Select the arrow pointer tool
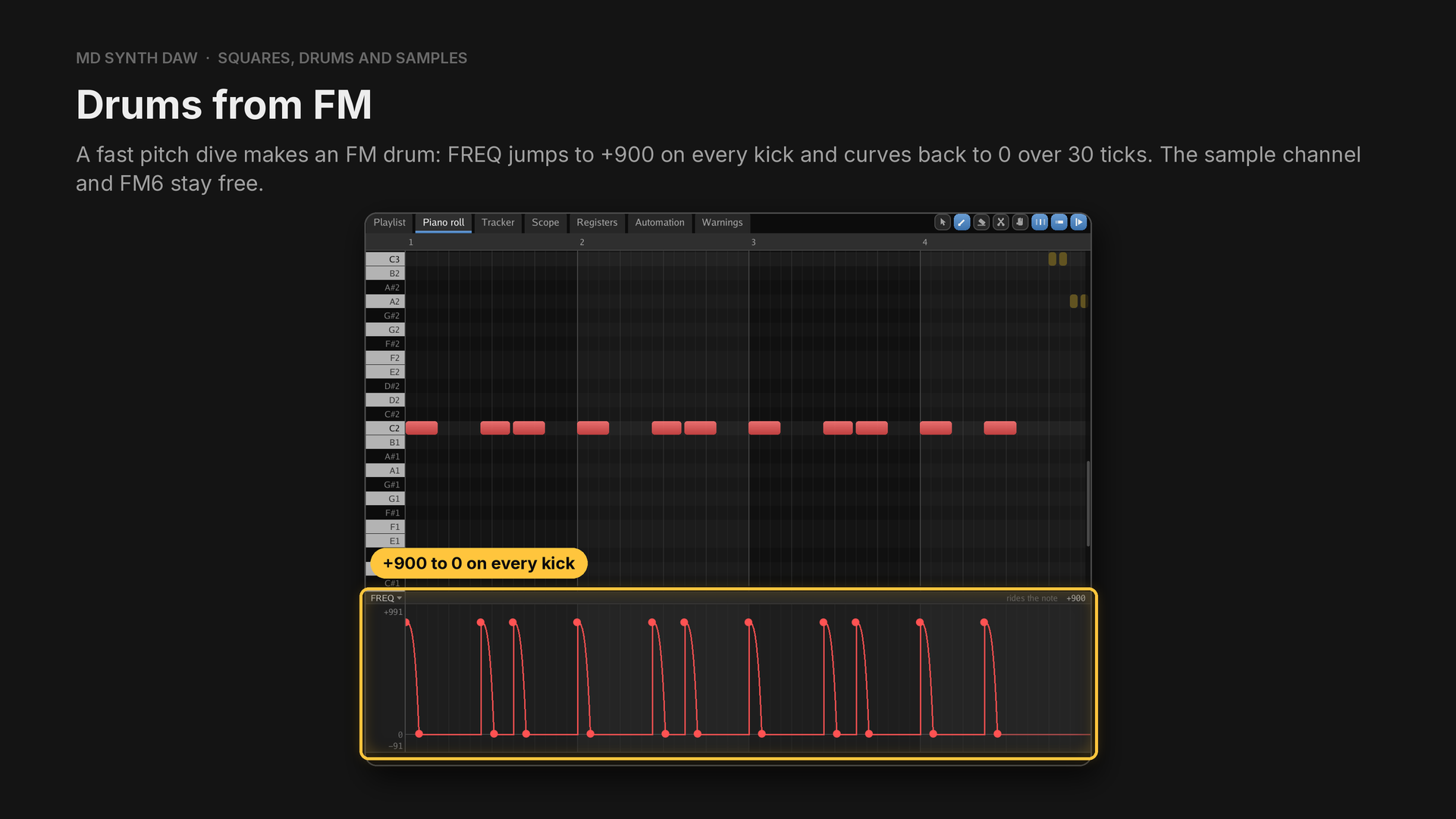The height and width of the screenshot is (819, 1456). [x=943, y=222]
